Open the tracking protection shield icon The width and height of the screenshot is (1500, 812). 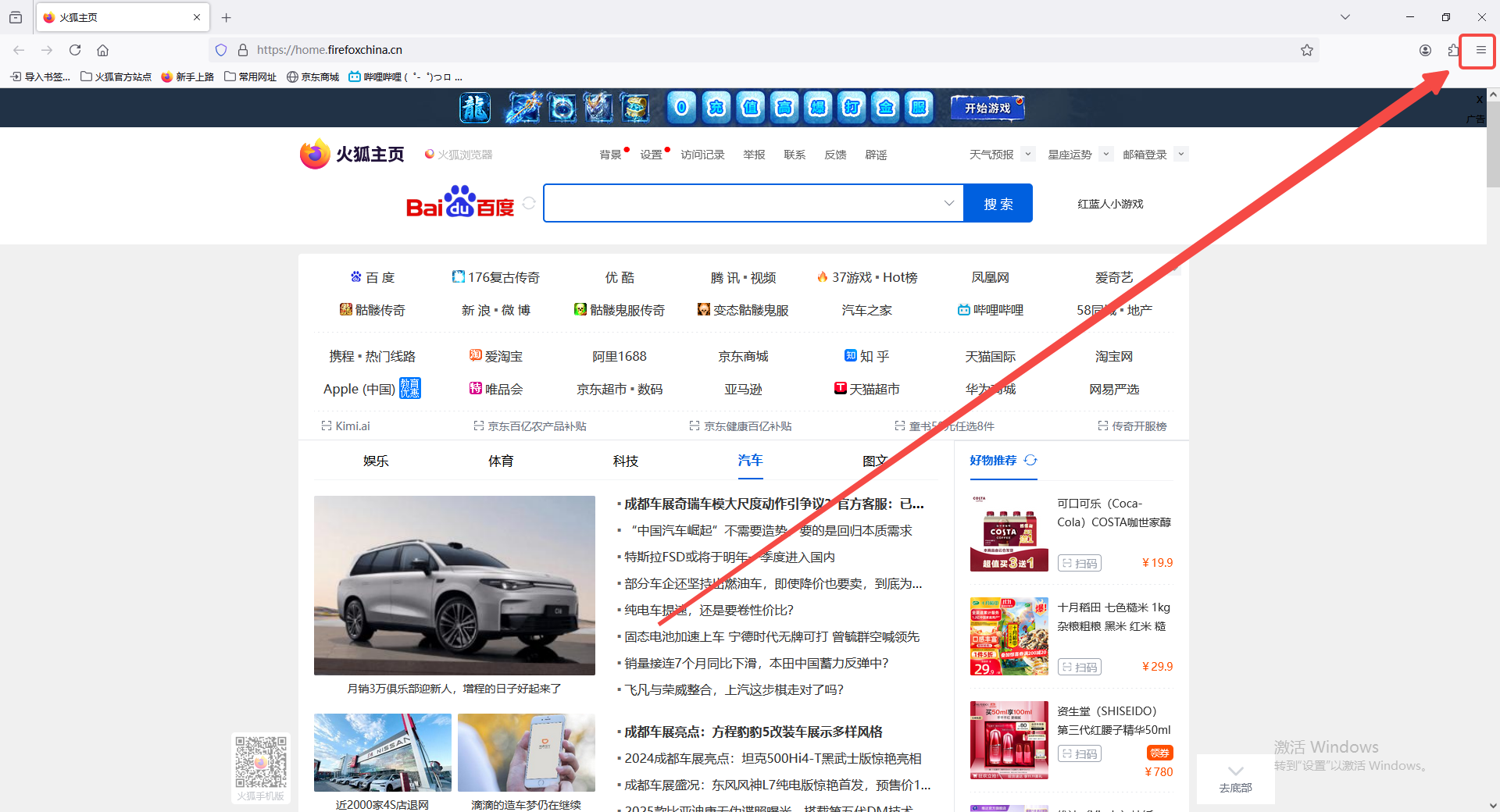221,50
